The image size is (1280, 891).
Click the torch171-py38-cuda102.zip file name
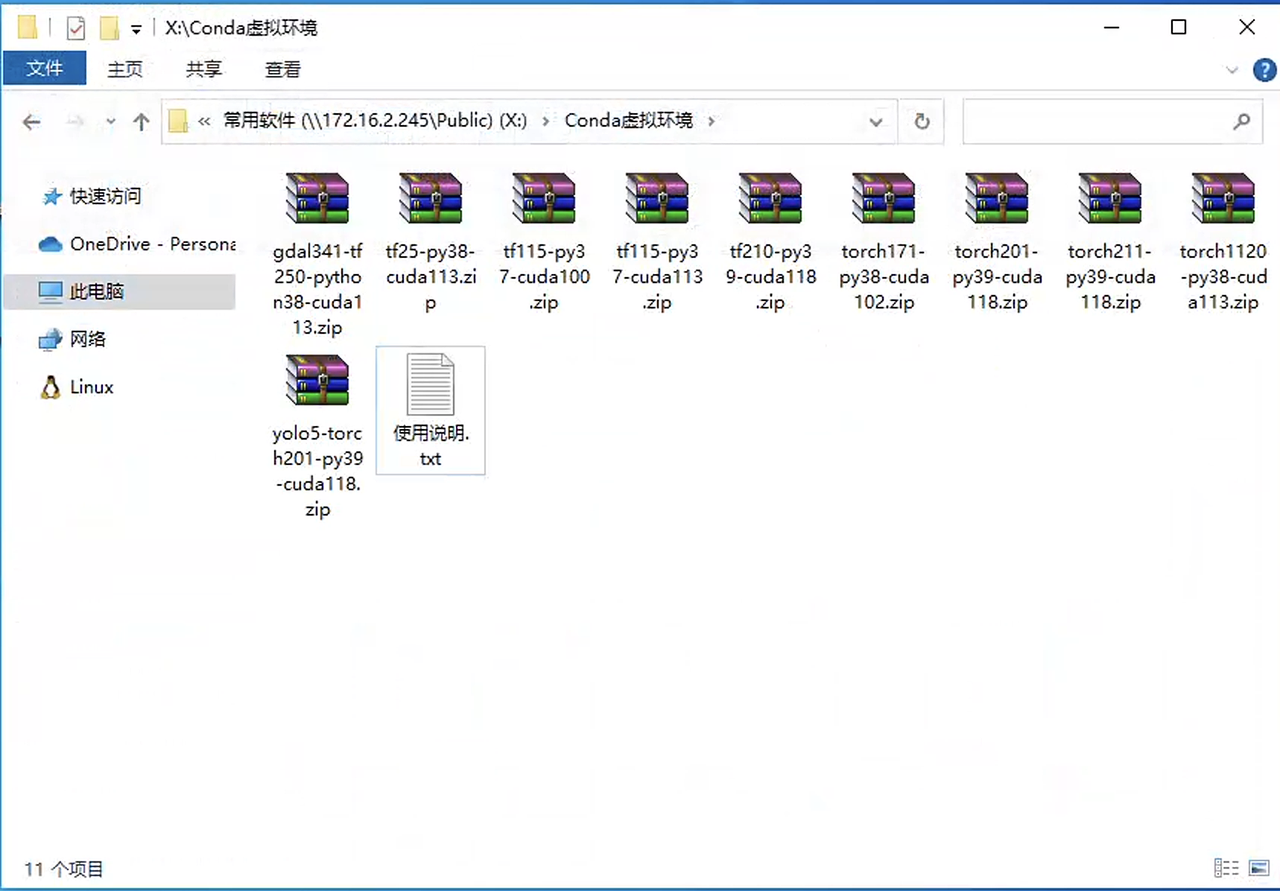[x=883, y=277]
